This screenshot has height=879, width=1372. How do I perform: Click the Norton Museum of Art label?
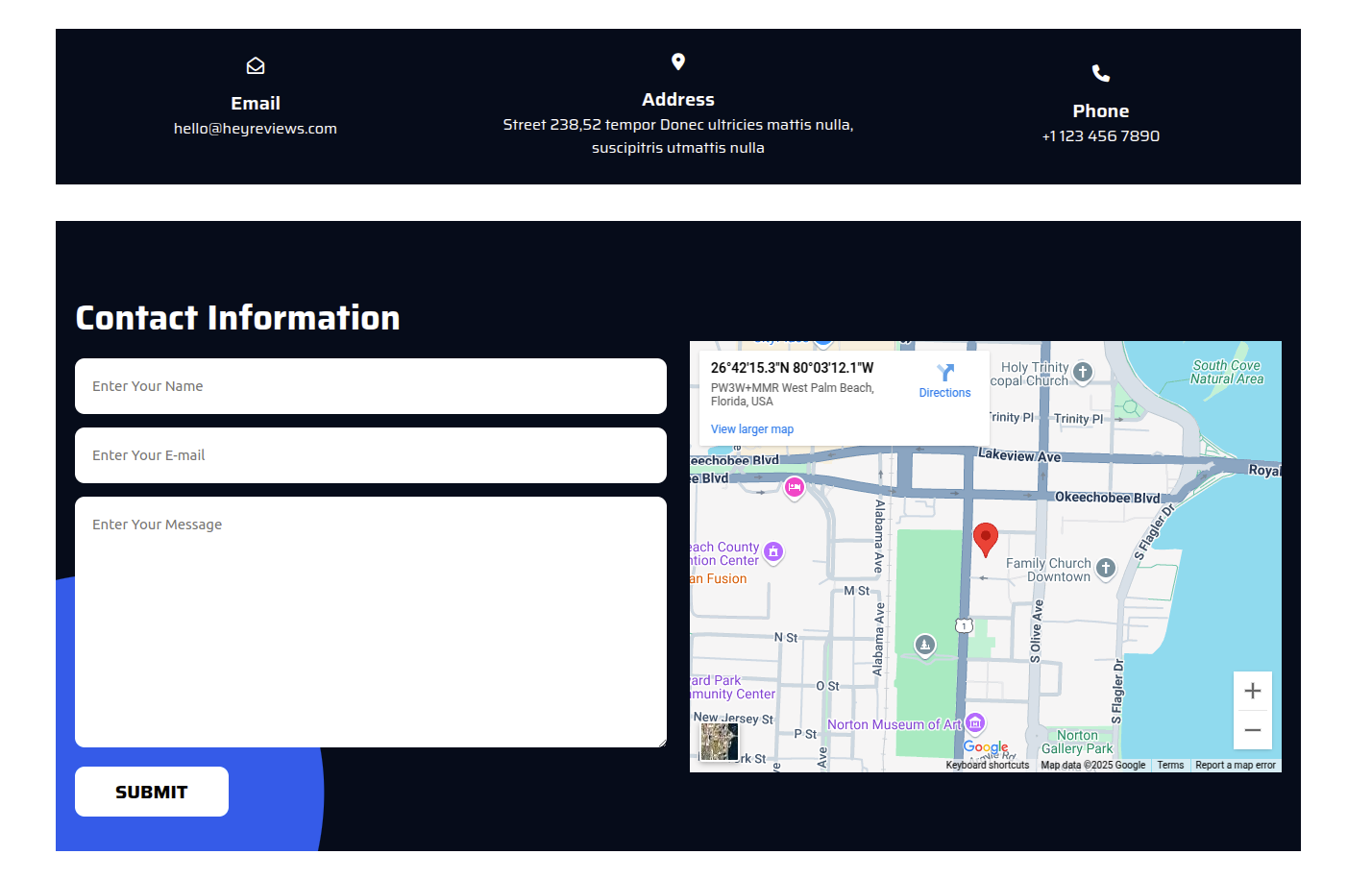[x=894, y=724]
